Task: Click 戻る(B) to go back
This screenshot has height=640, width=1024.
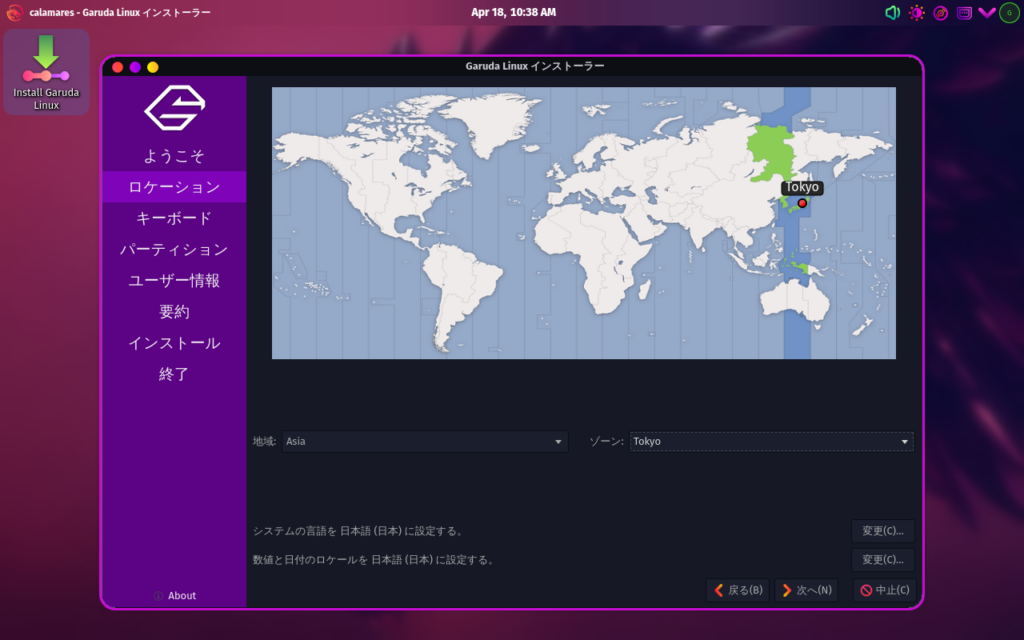Action: click(738, 590)
